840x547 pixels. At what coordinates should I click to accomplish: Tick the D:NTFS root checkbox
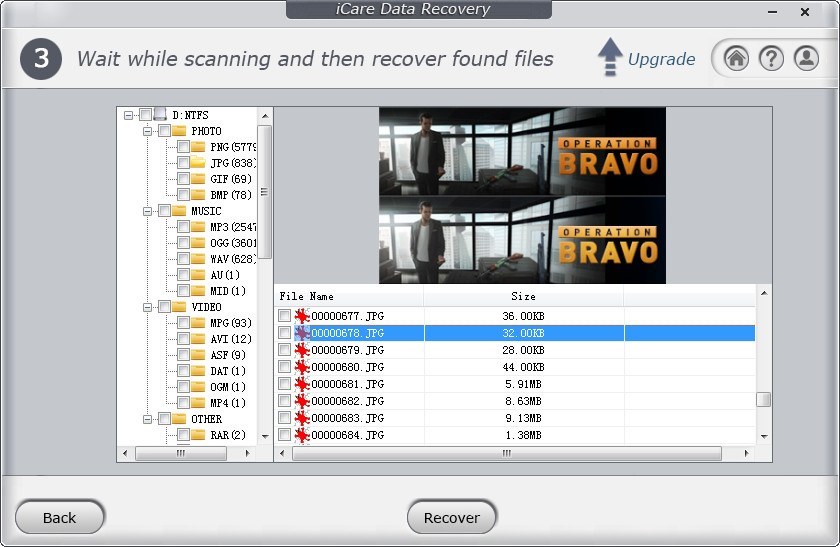click(145, 115)
